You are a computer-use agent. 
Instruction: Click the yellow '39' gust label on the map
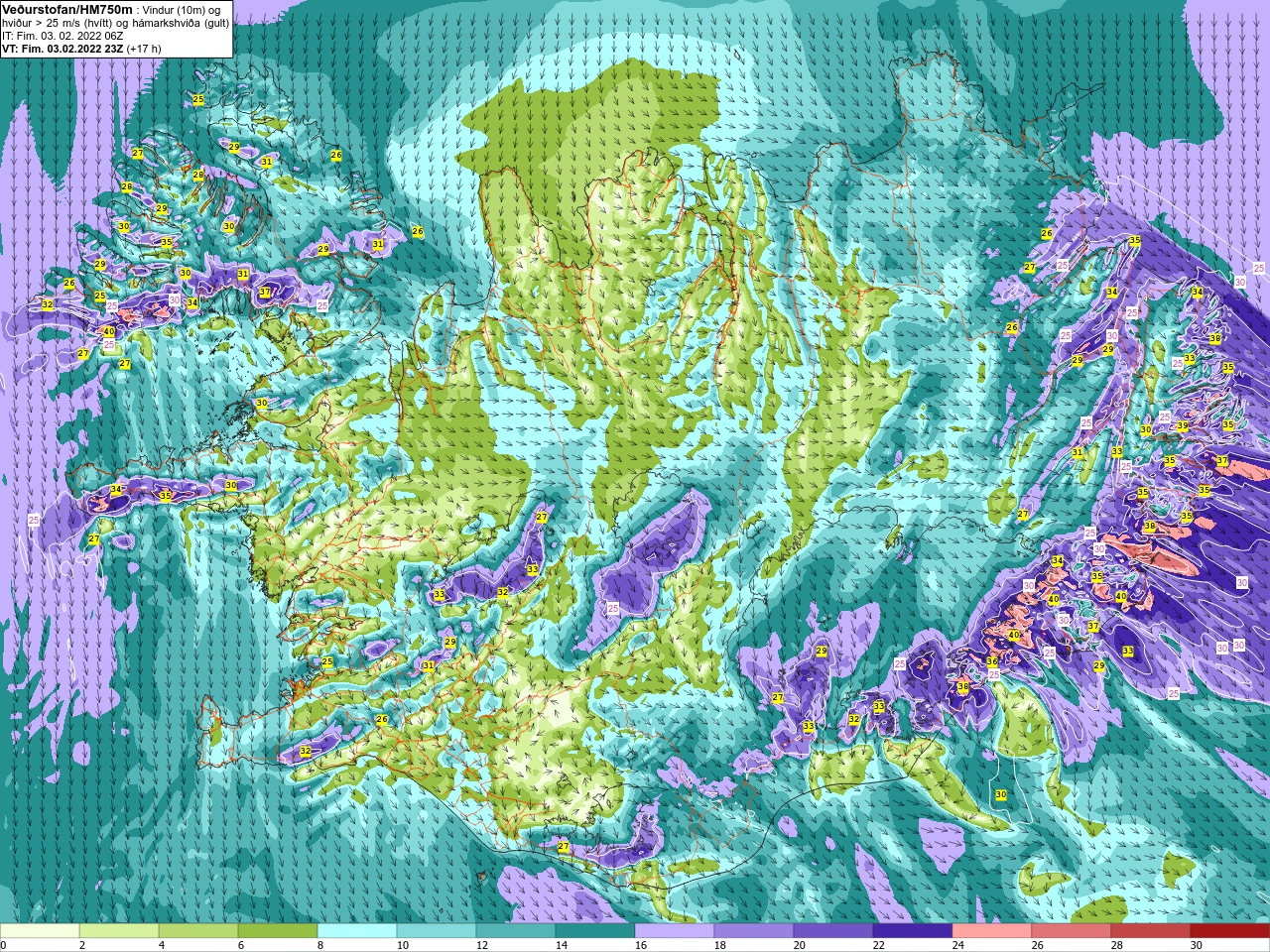pos(1182,425)
